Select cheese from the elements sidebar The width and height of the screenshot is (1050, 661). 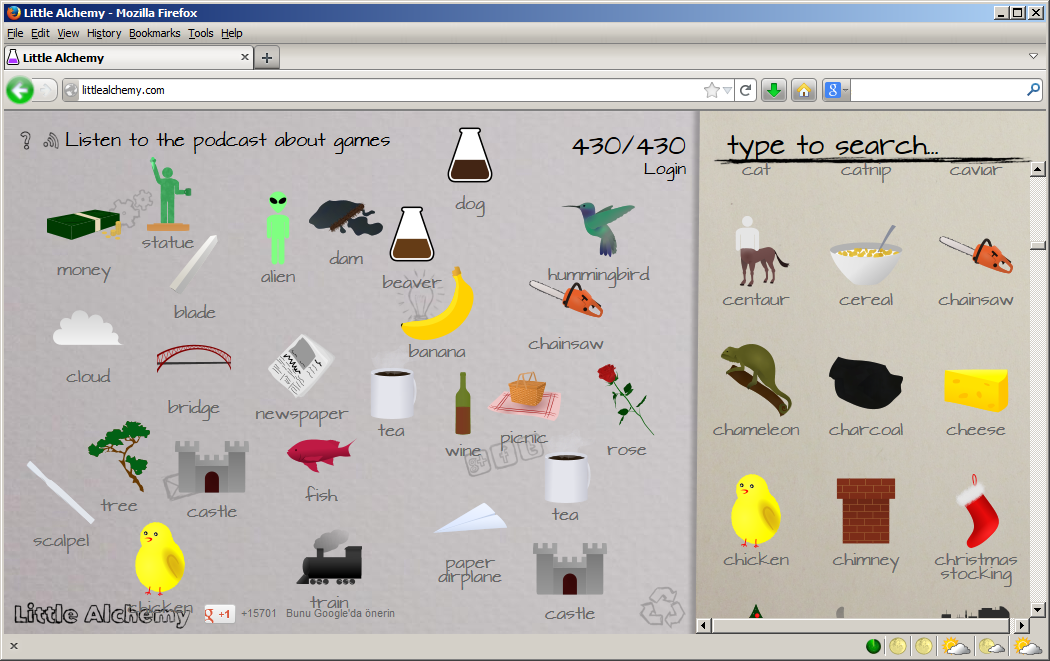coord(975,391)
